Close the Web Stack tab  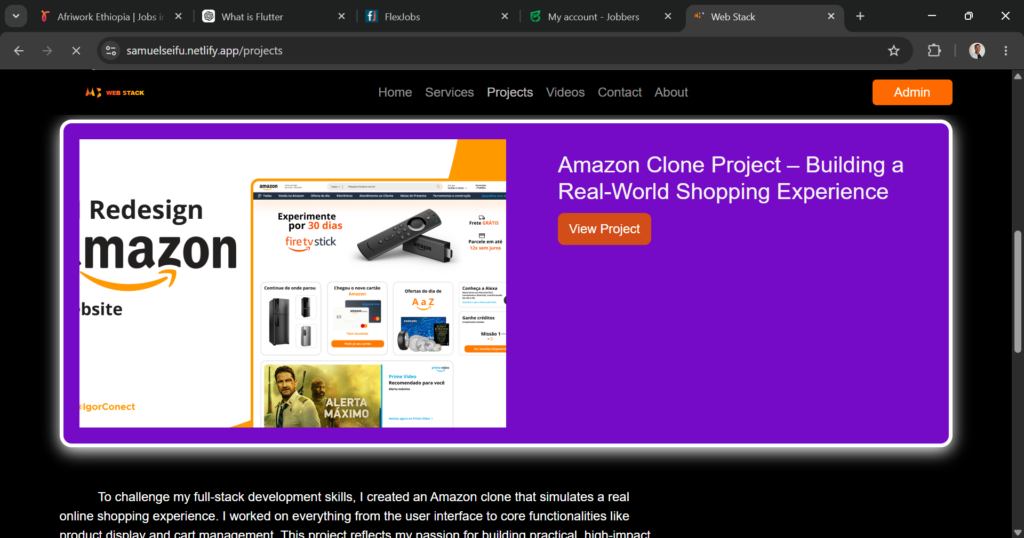pyautogui.click(x=831, y=16)
